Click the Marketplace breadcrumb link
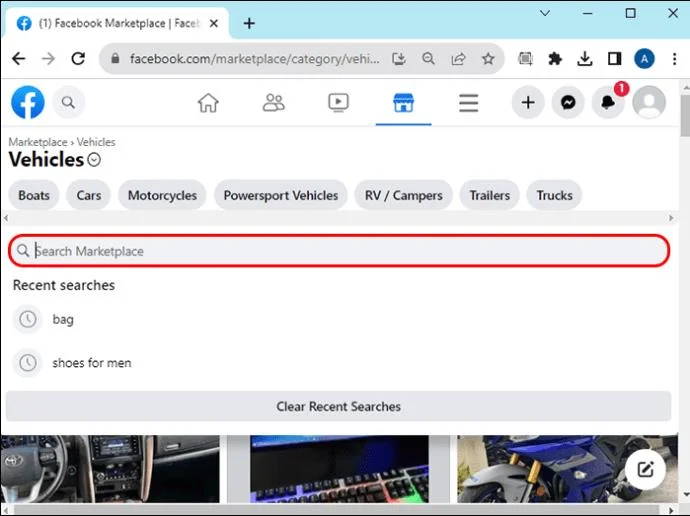Screen dimensions: 690x516 pyautogui.click(x=38, y=142)
